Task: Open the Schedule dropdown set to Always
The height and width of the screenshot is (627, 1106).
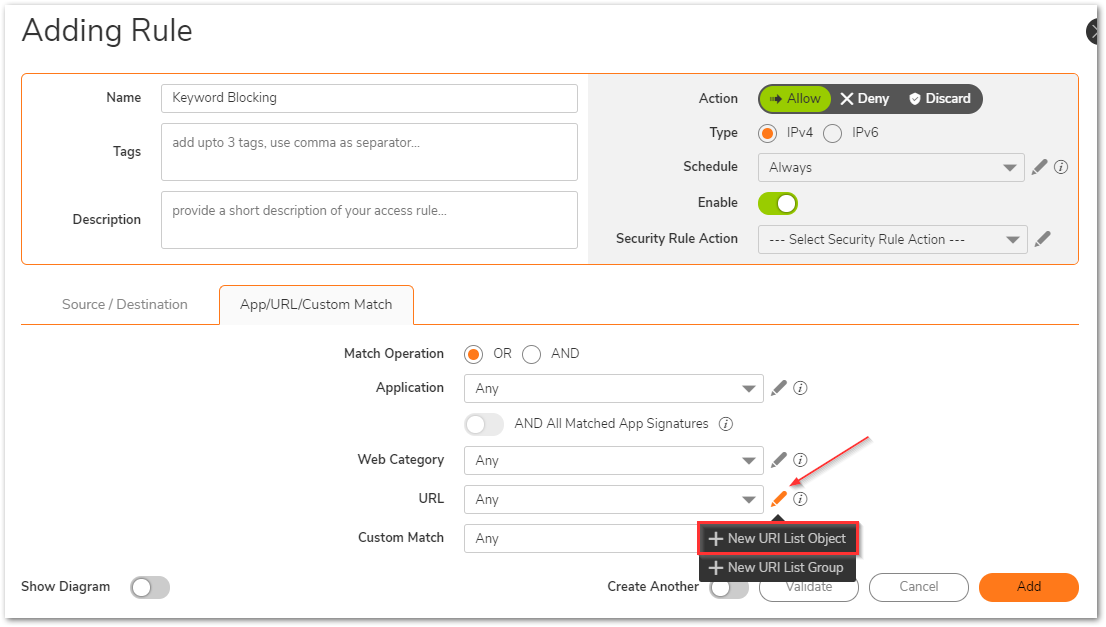Action: (890, 168)
